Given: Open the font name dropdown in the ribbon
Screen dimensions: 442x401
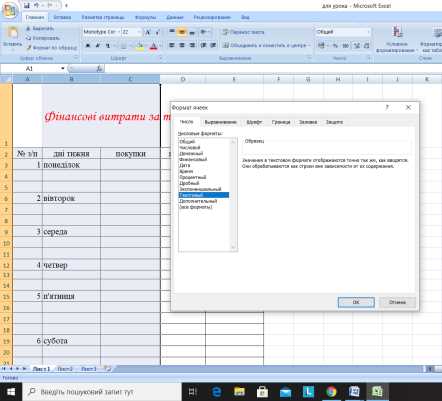Looking at the screenshot, I should pyautogui.click(x=118, y=32).
